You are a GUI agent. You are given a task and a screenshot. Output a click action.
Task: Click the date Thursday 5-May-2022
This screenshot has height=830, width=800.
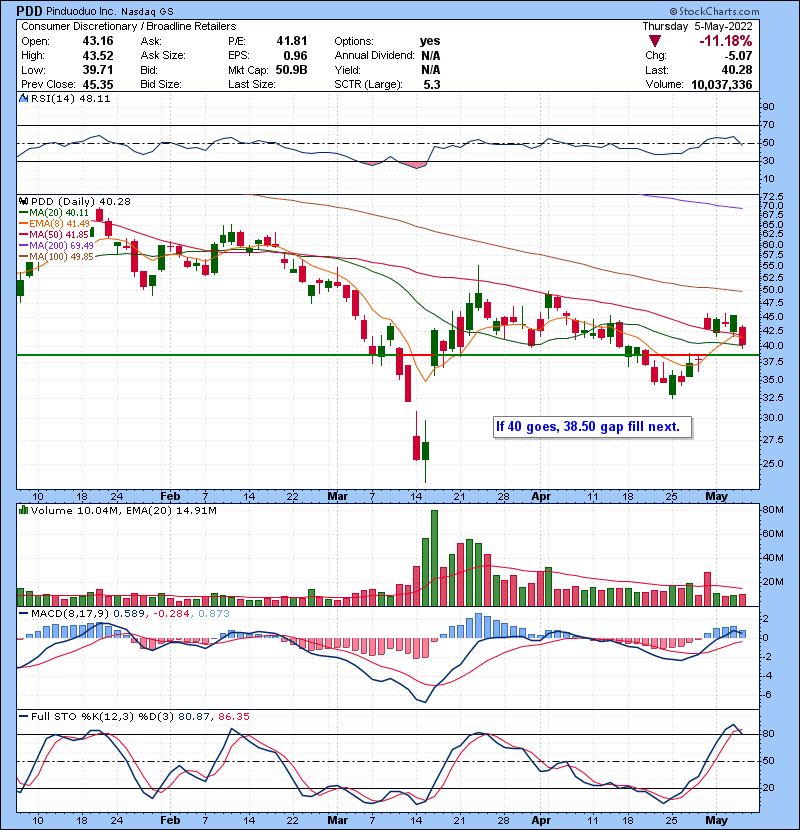697,26
